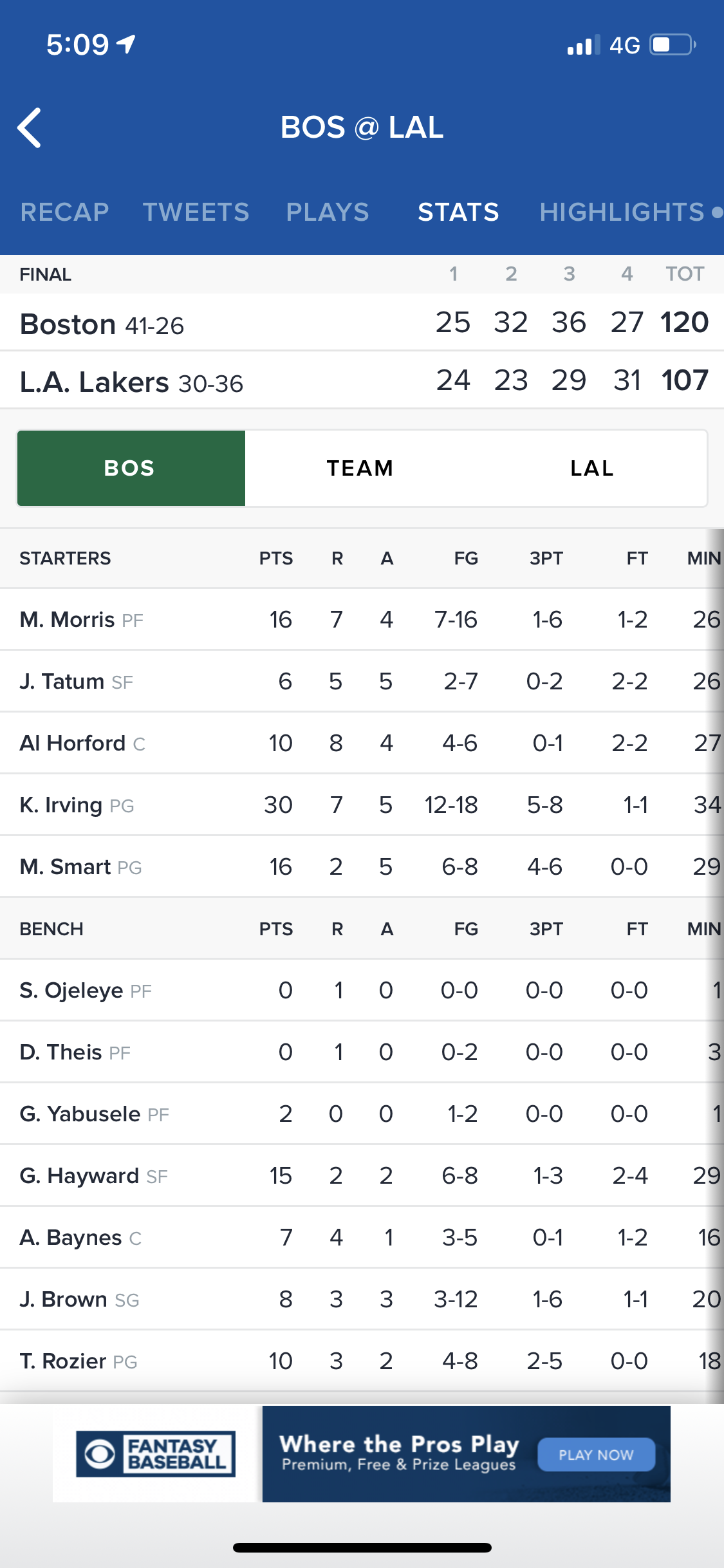Show the TEAM stats comparison
Image resolution: width=724 pixels, height=1568 pixels.
360,468
